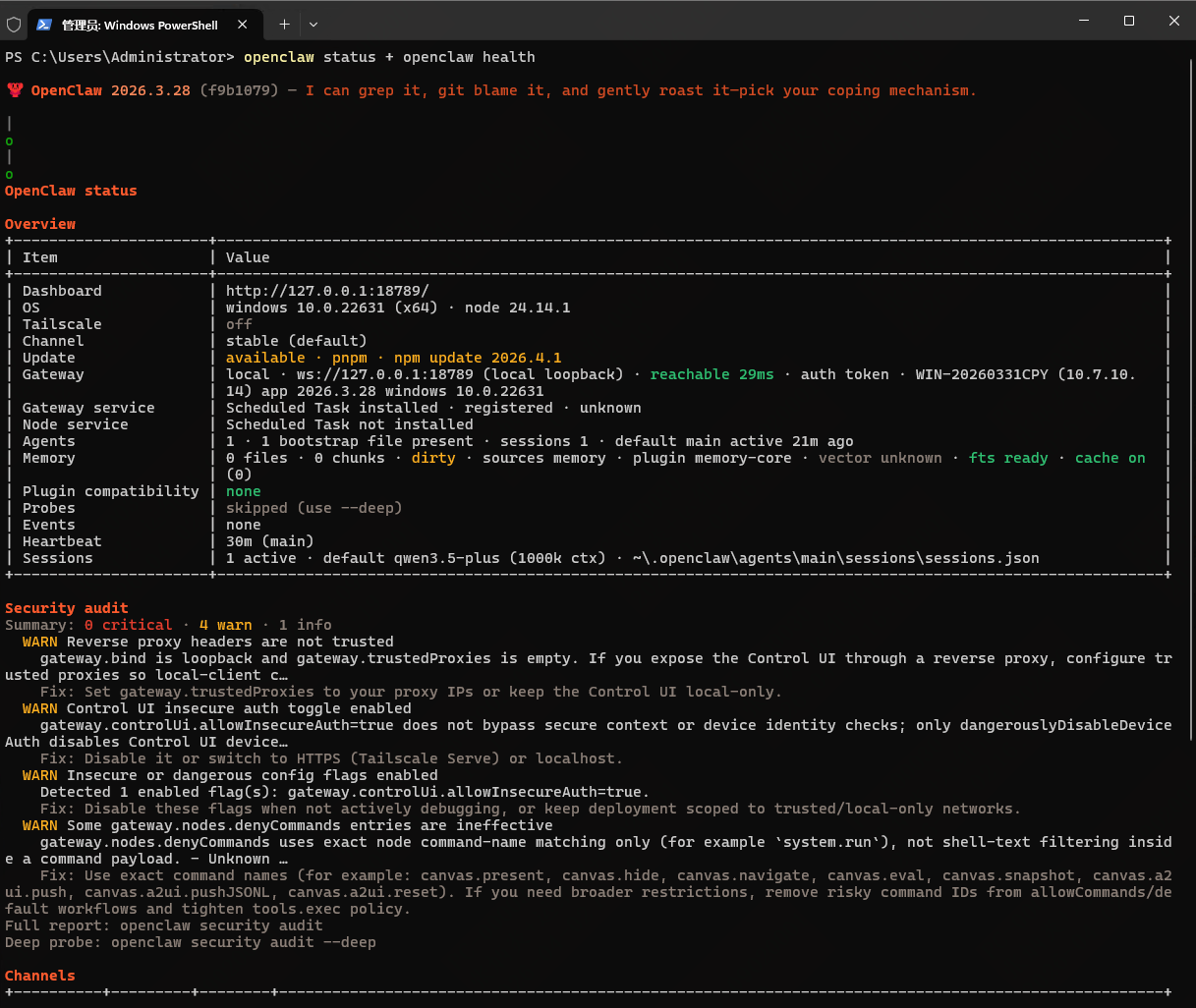Click the 'Security audit' heading
This screenshot has height=1008, width=1196.
[67, 608]
